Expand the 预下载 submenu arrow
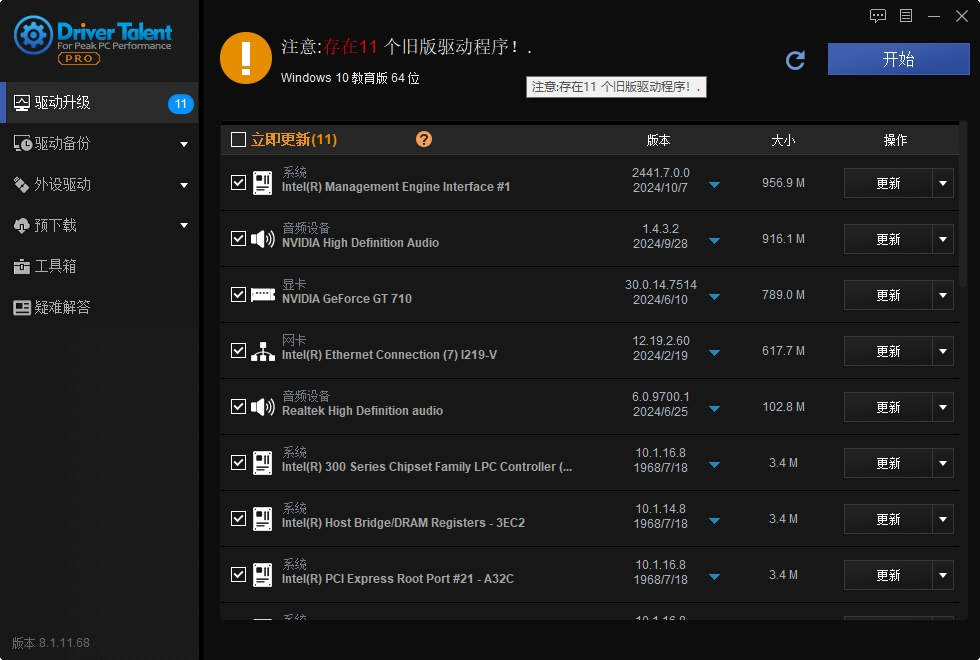This screenshot has height=660, width=980. pos(184,225)
